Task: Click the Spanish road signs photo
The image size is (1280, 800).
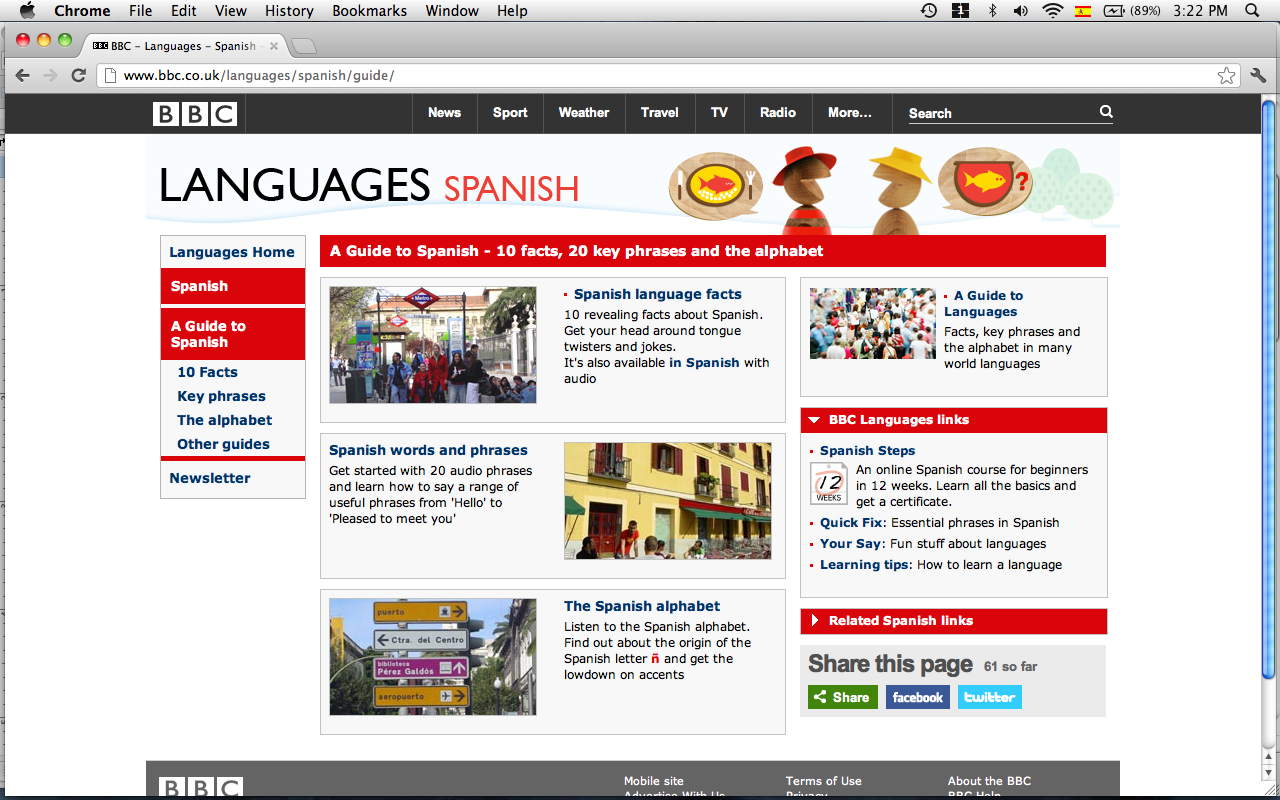Action: pos(433,657)
